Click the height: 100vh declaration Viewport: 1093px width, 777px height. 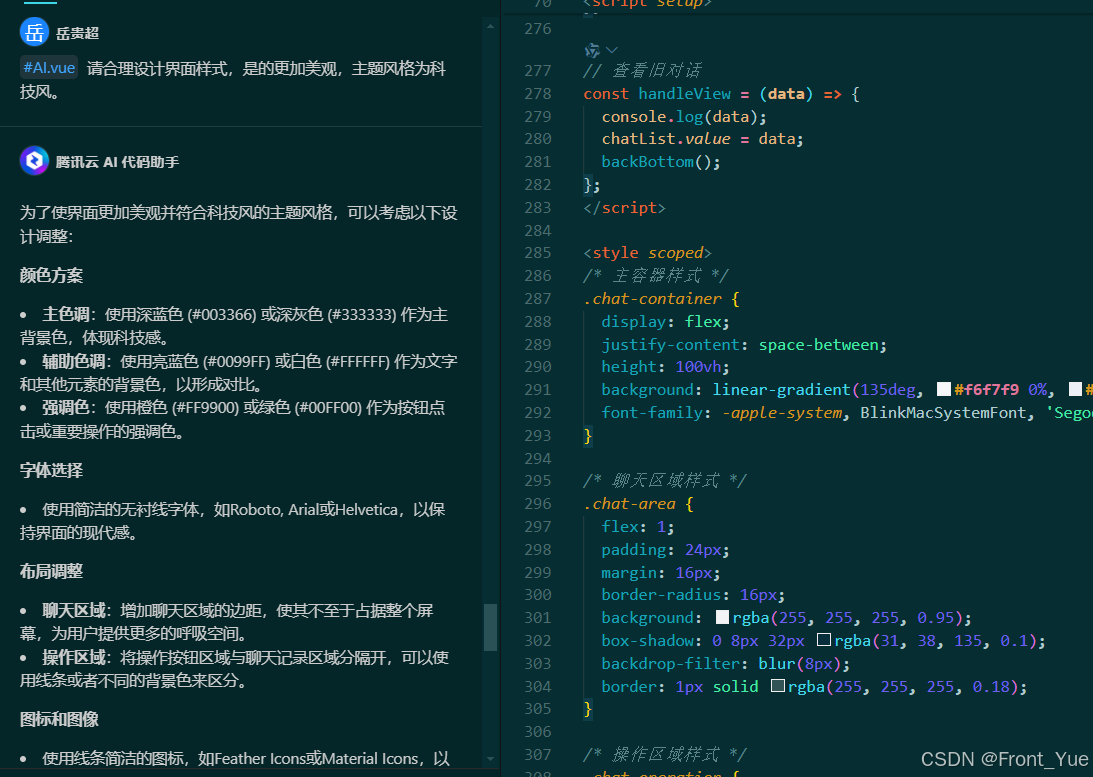[665, 367]
